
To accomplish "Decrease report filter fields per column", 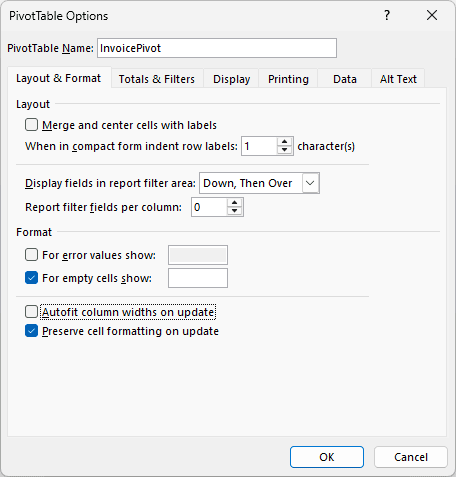I will point(234,211).
